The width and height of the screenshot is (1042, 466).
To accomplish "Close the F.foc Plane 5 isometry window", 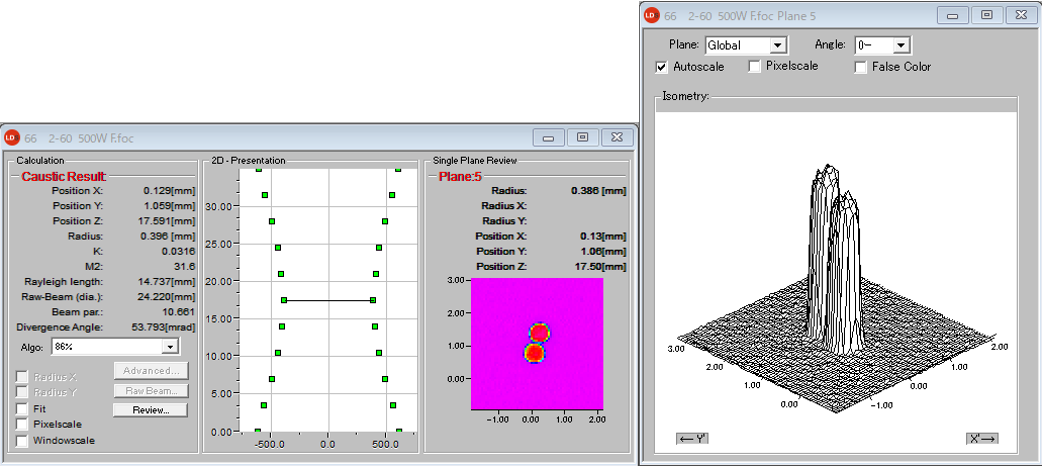I will click(1021, 15).
